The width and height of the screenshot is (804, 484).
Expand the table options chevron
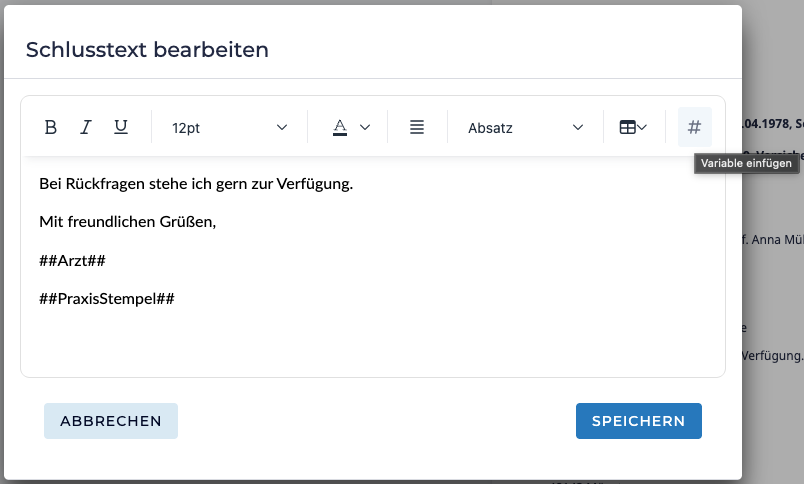coord(643,127)
